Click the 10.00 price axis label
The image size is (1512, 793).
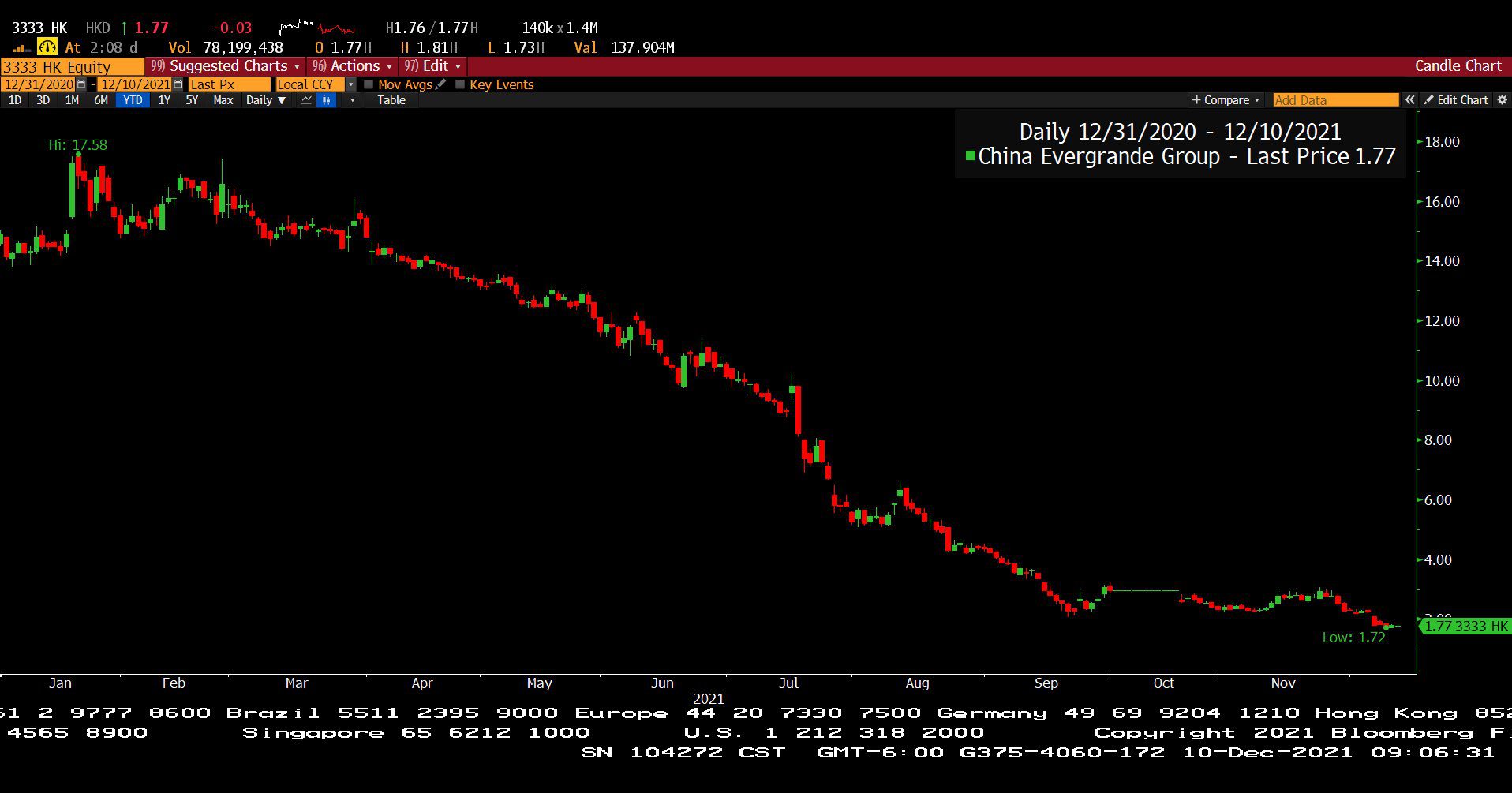[x=1442, y=380]
